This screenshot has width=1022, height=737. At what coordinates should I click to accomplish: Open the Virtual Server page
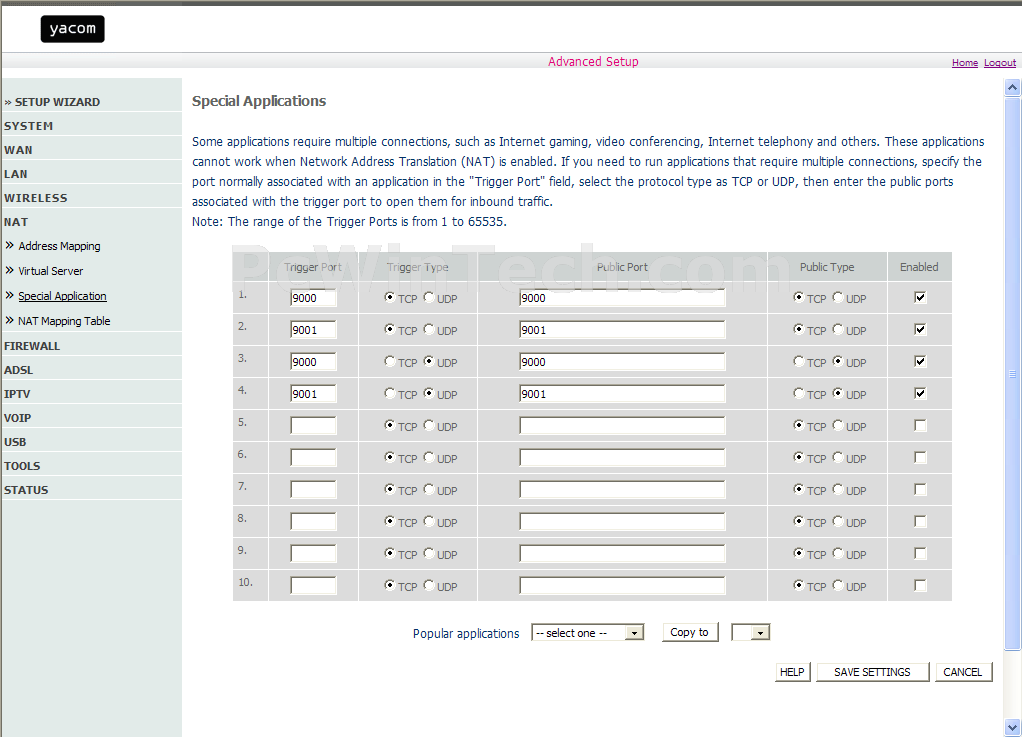click(x=50, y=271)
